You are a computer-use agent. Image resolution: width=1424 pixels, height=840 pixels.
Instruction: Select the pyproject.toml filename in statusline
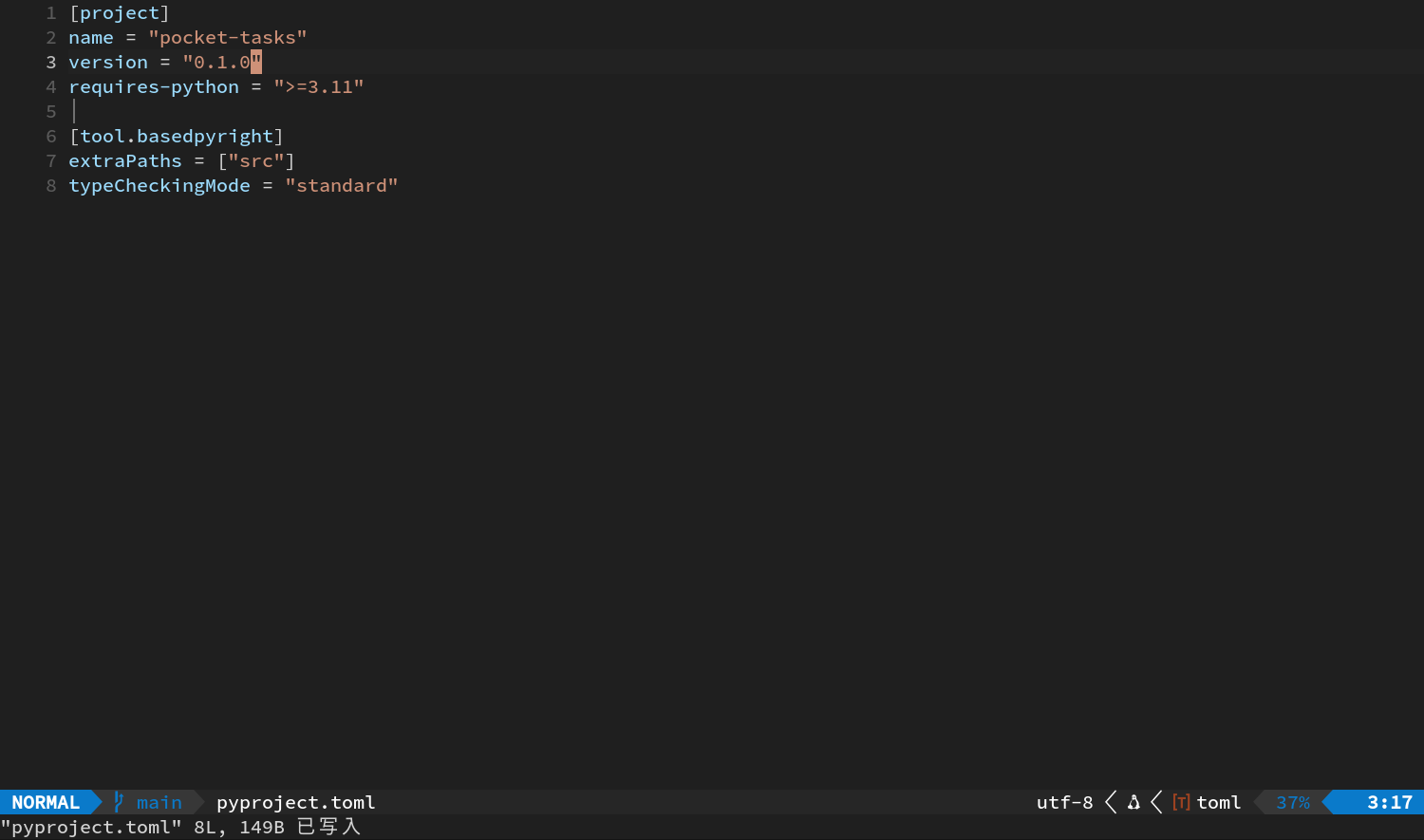(x=296, y=803)
